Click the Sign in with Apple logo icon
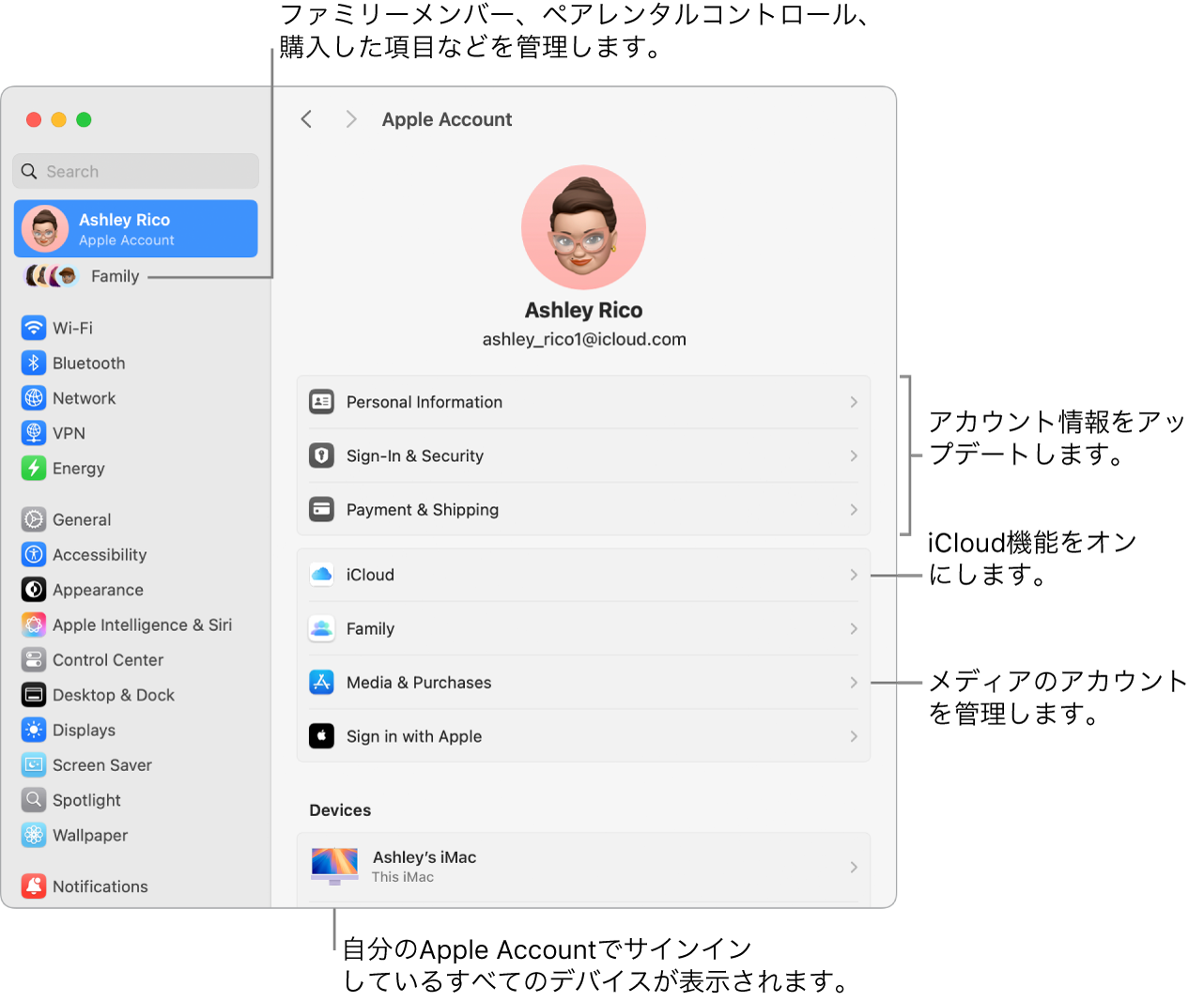The width and height of the screenshot is (1204, 1002). (321, 736)
